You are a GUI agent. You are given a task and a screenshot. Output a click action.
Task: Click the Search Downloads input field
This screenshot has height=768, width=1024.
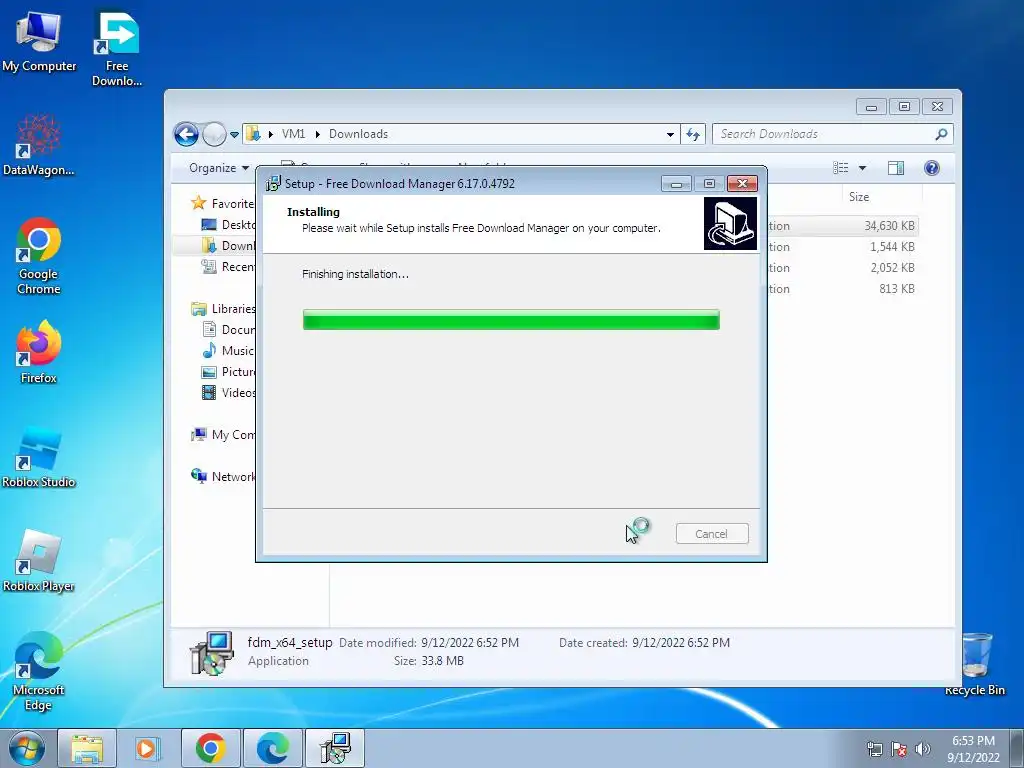coord(825,134)
